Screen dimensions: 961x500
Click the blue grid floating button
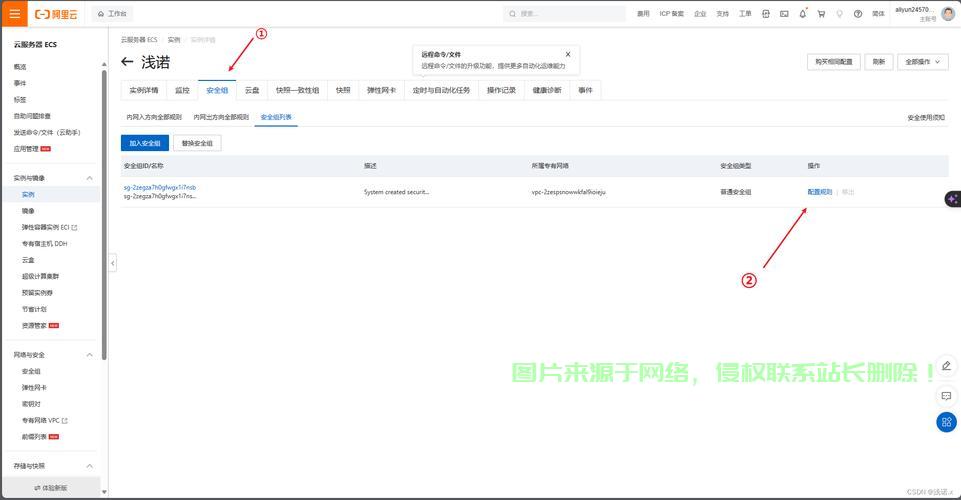[x=946, y=422]
